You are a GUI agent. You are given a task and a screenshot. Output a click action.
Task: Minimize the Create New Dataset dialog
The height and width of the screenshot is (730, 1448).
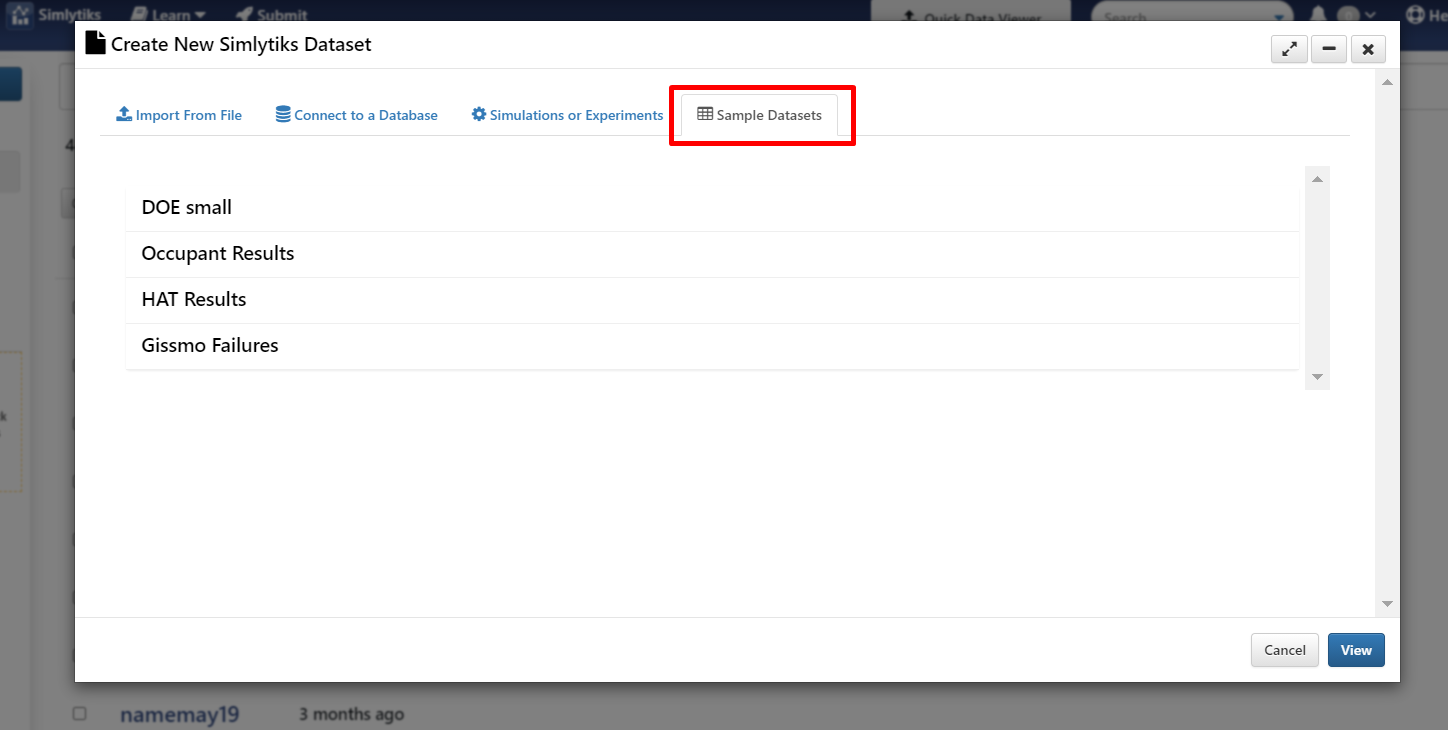(1329, 48)
